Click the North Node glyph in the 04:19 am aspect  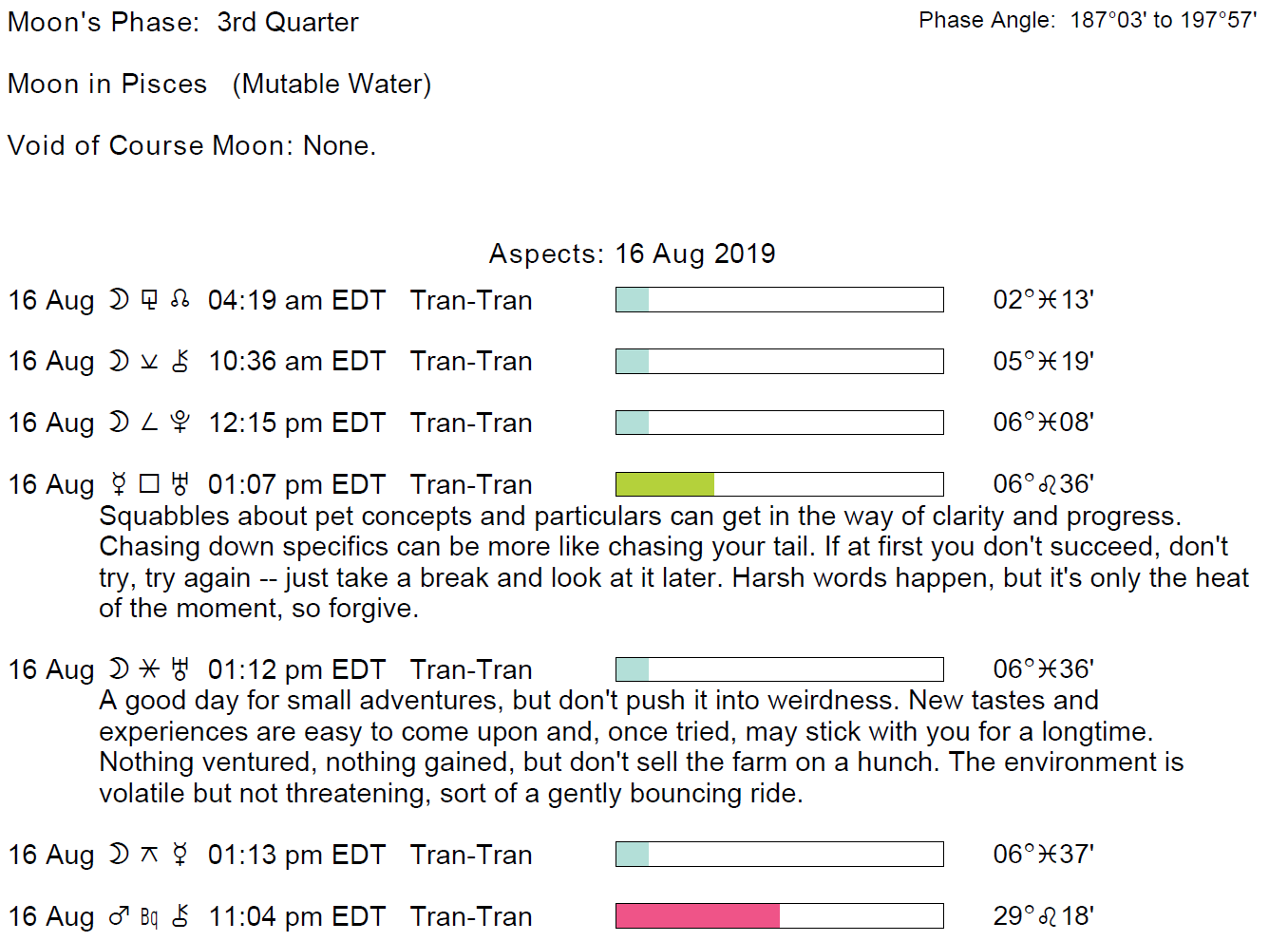pos(180,300)
